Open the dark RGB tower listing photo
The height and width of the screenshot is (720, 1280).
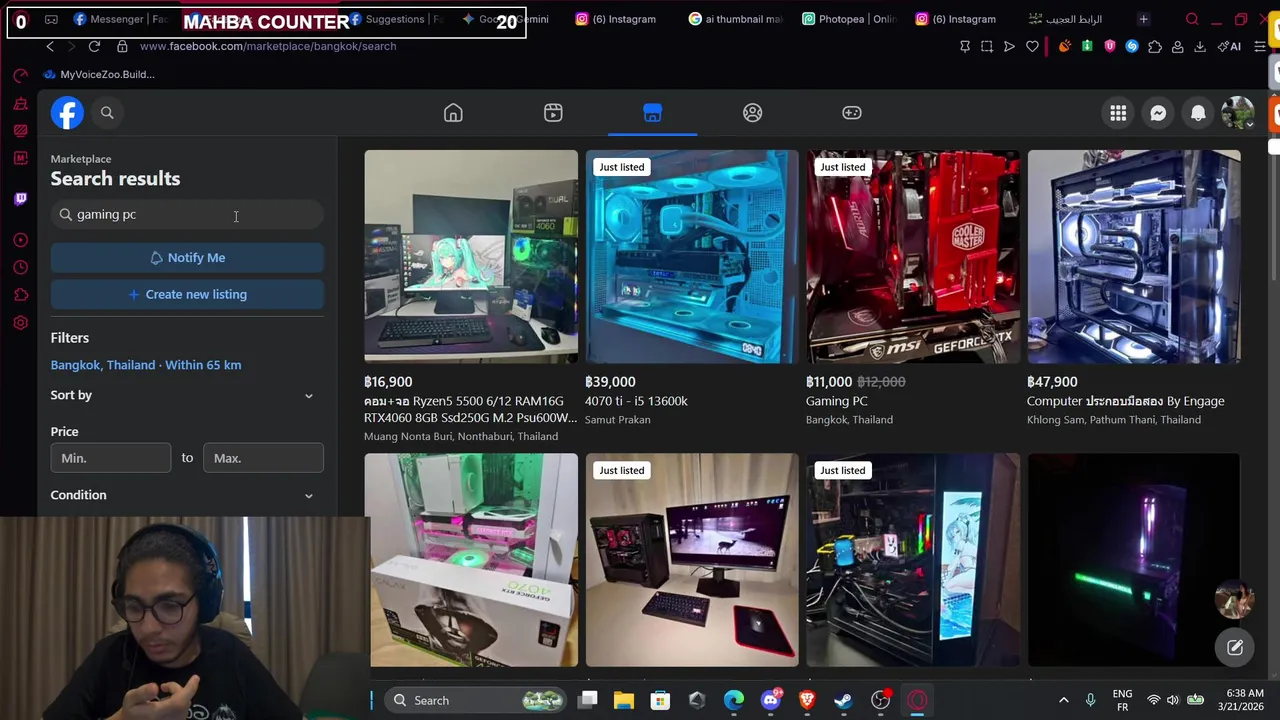(1134, 560)
